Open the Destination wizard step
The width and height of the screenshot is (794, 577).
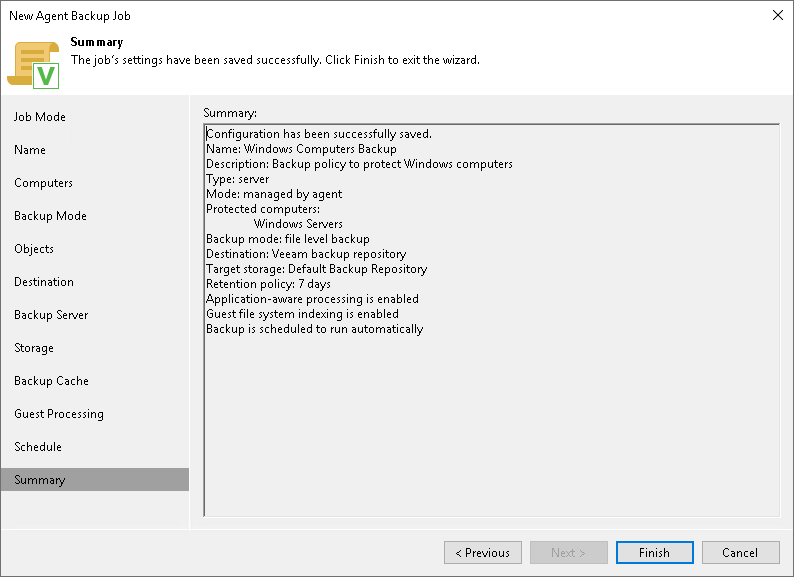coord(44,282)
